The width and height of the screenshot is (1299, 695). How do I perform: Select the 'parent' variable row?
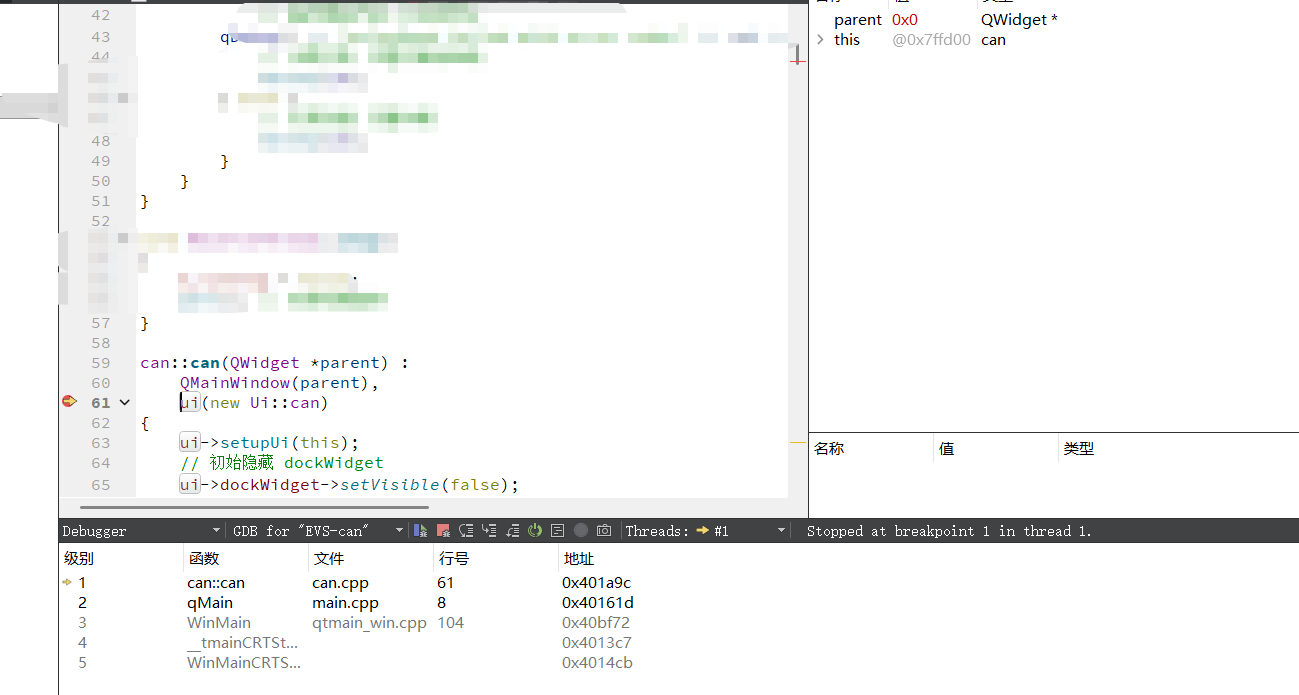click(x=858, y=20)
